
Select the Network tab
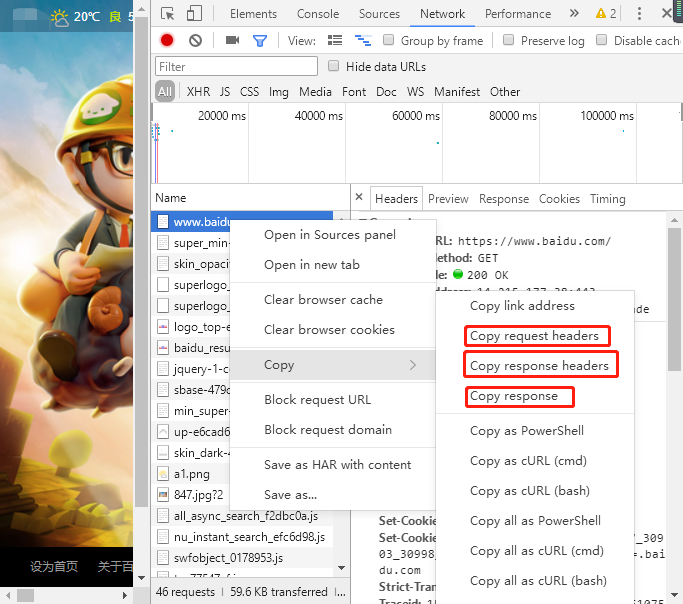[442, 14]
